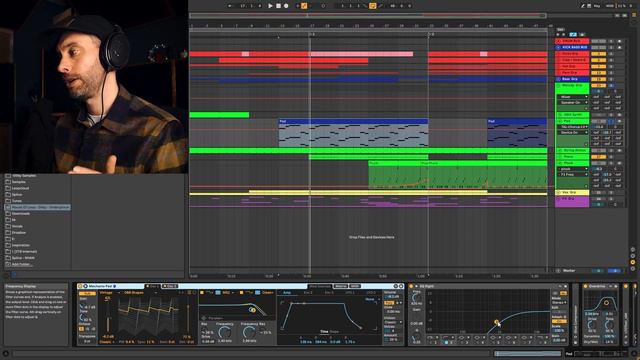
Task: Toggle the Lock Envelopes icon
Action: [x=582, y=35]
